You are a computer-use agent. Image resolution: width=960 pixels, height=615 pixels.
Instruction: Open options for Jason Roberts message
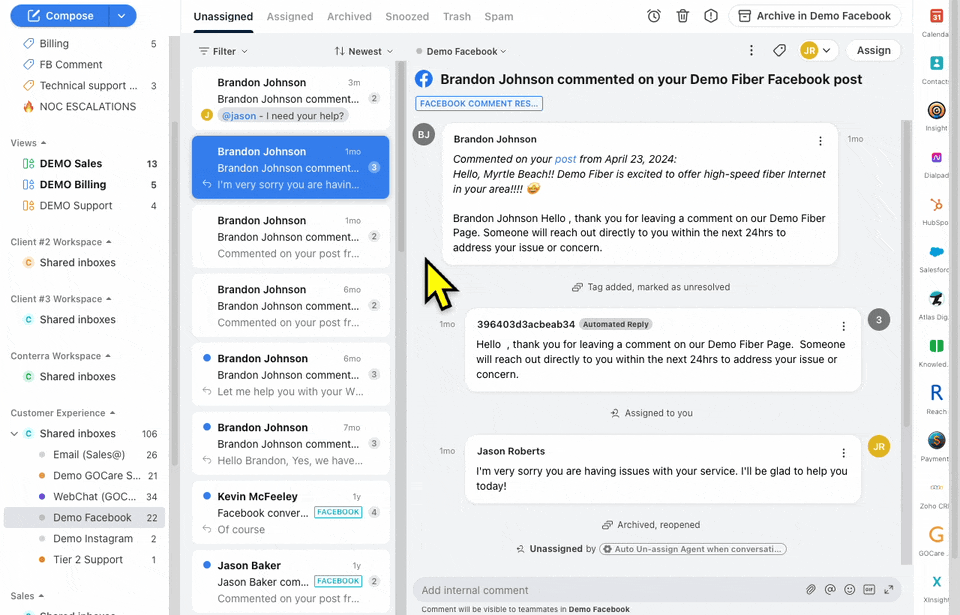(x=843, y=453)
